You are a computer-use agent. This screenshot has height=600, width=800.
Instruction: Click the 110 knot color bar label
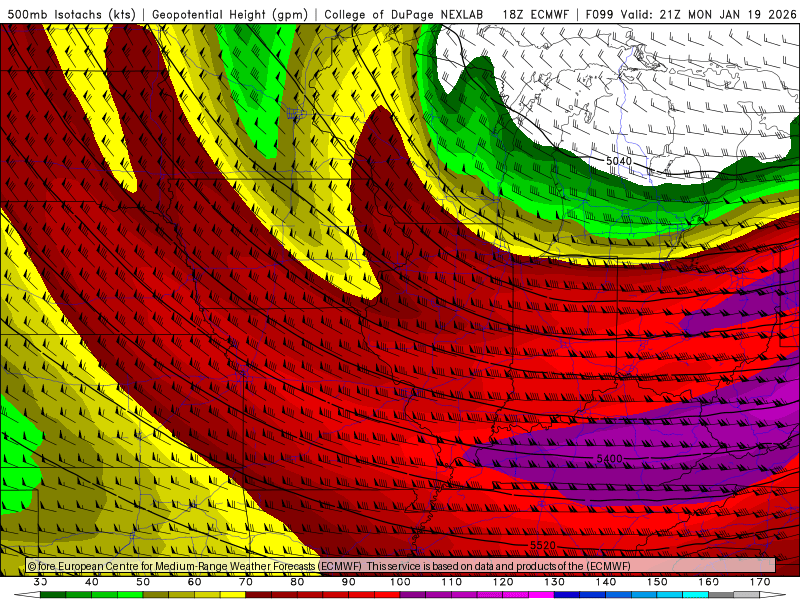coord(452,582)
